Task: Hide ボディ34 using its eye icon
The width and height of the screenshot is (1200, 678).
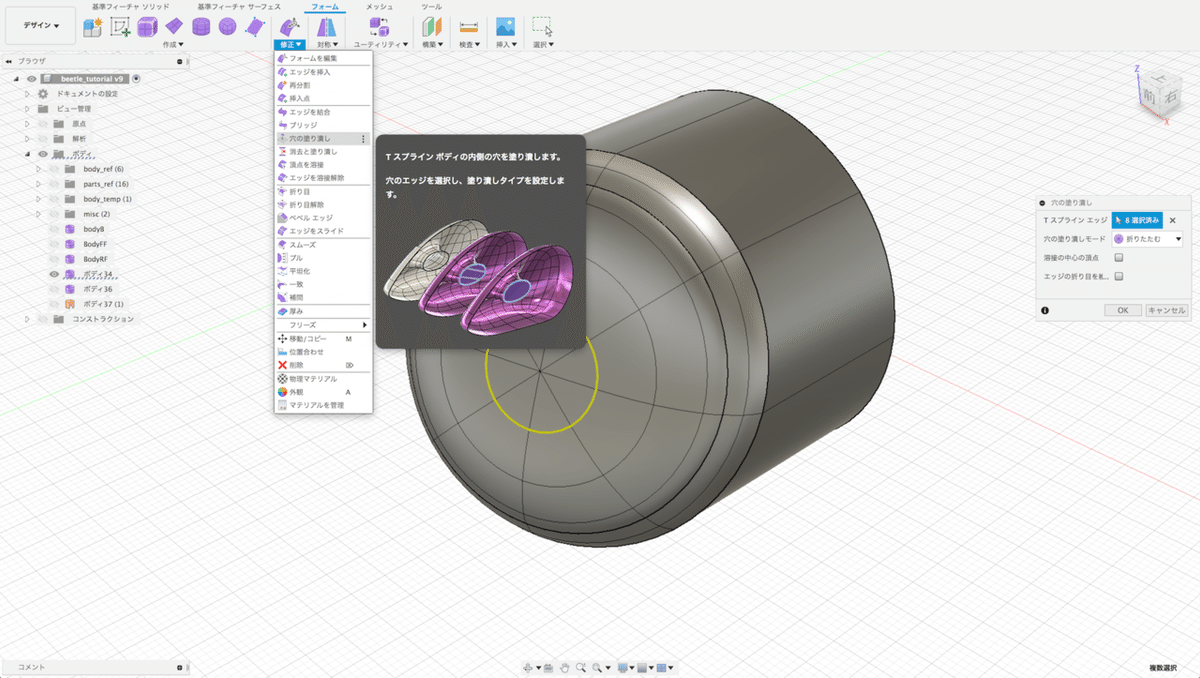Action: [x=56, y=274]
